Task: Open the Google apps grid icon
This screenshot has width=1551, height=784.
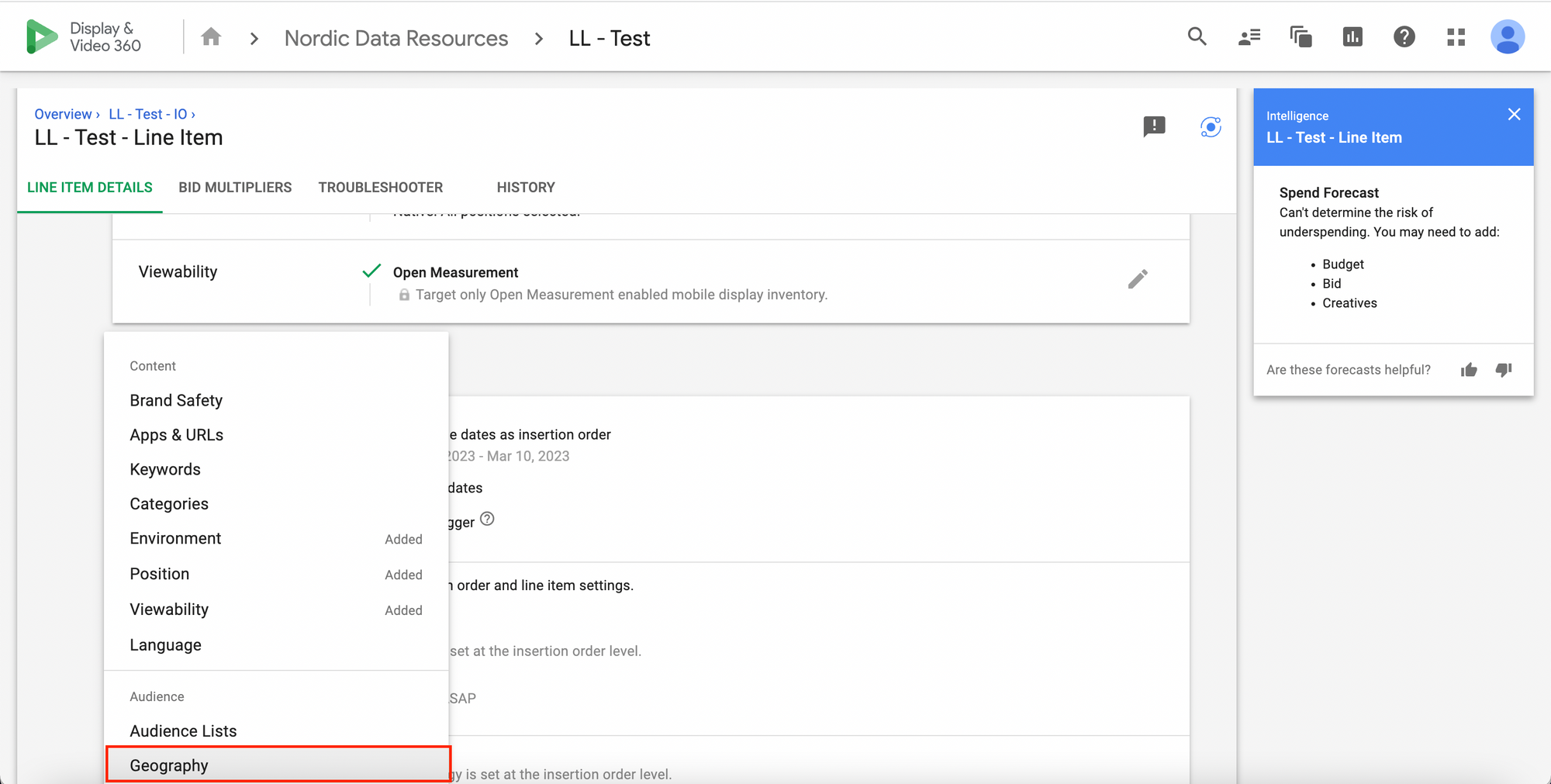Action: coord(1456,36)
